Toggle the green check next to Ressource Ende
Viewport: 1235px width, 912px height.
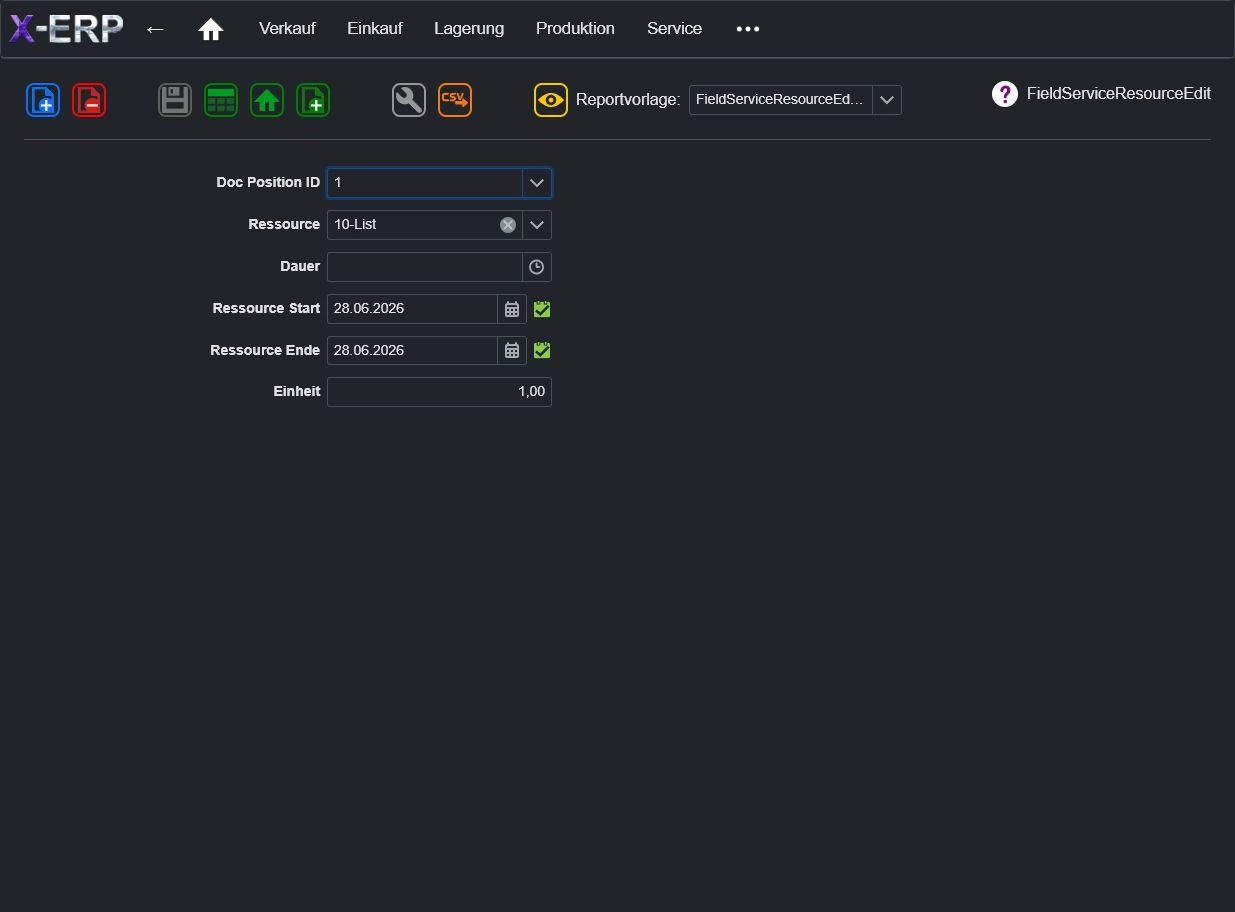click(x=542, y=350)
